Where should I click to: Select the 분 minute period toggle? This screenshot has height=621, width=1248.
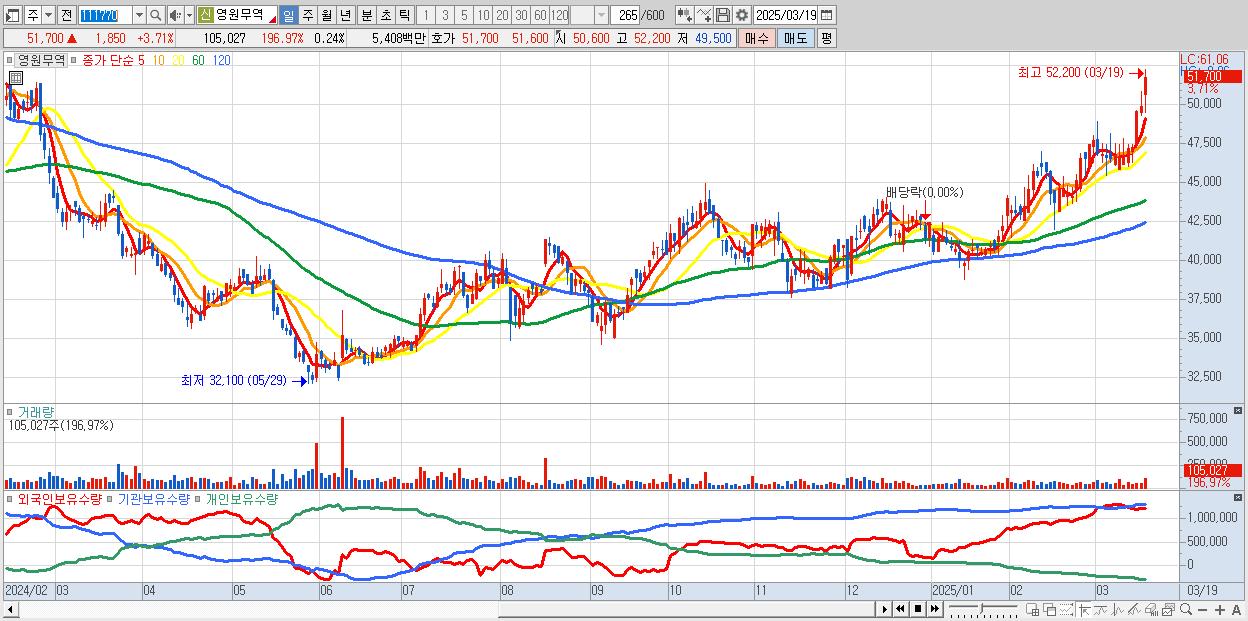[367, 15]
